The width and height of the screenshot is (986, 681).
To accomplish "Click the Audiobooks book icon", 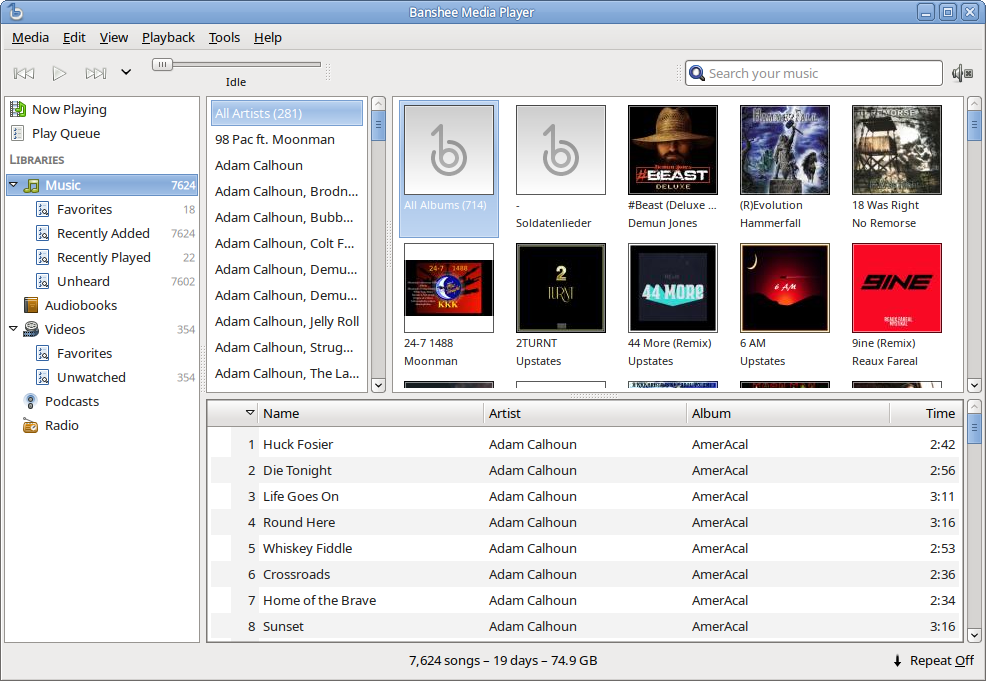I will coord(31,305).
